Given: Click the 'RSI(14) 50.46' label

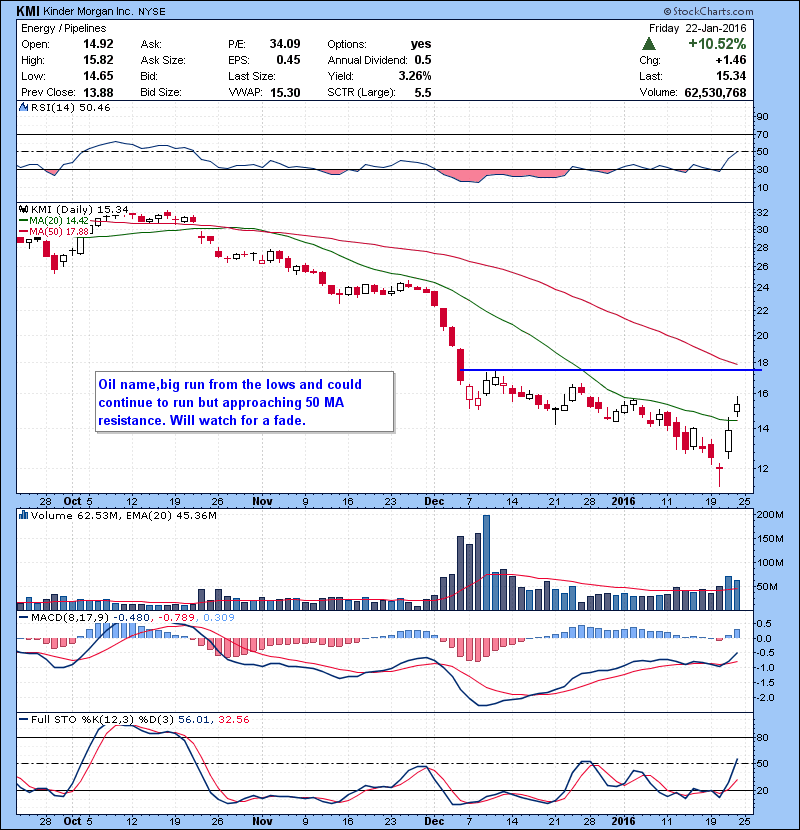Looking at the screenshot, I should (70, 107).
